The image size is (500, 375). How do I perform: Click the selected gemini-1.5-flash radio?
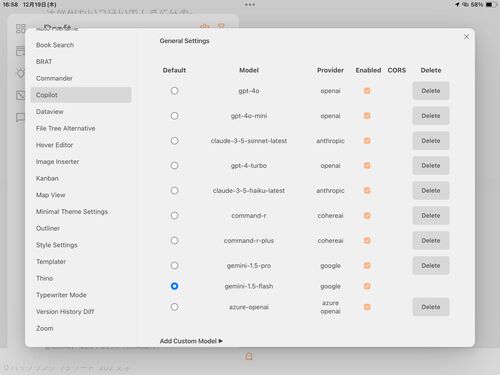(174, 286)
